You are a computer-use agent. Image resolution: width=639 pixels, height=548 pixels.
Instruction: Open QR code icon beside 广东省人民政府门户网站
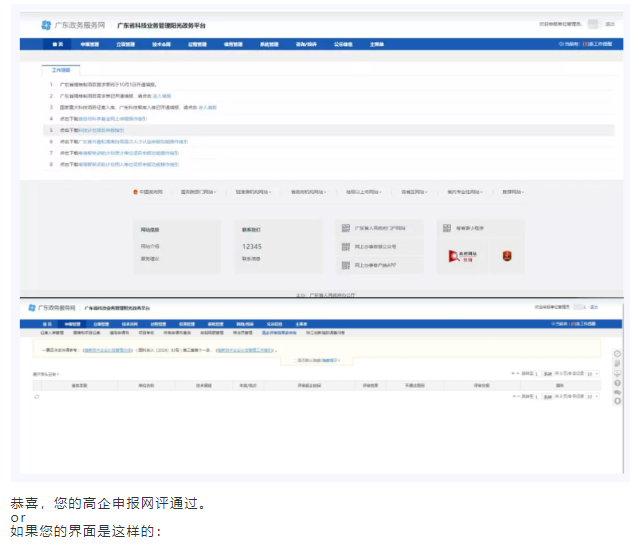(x=346, y=228)
